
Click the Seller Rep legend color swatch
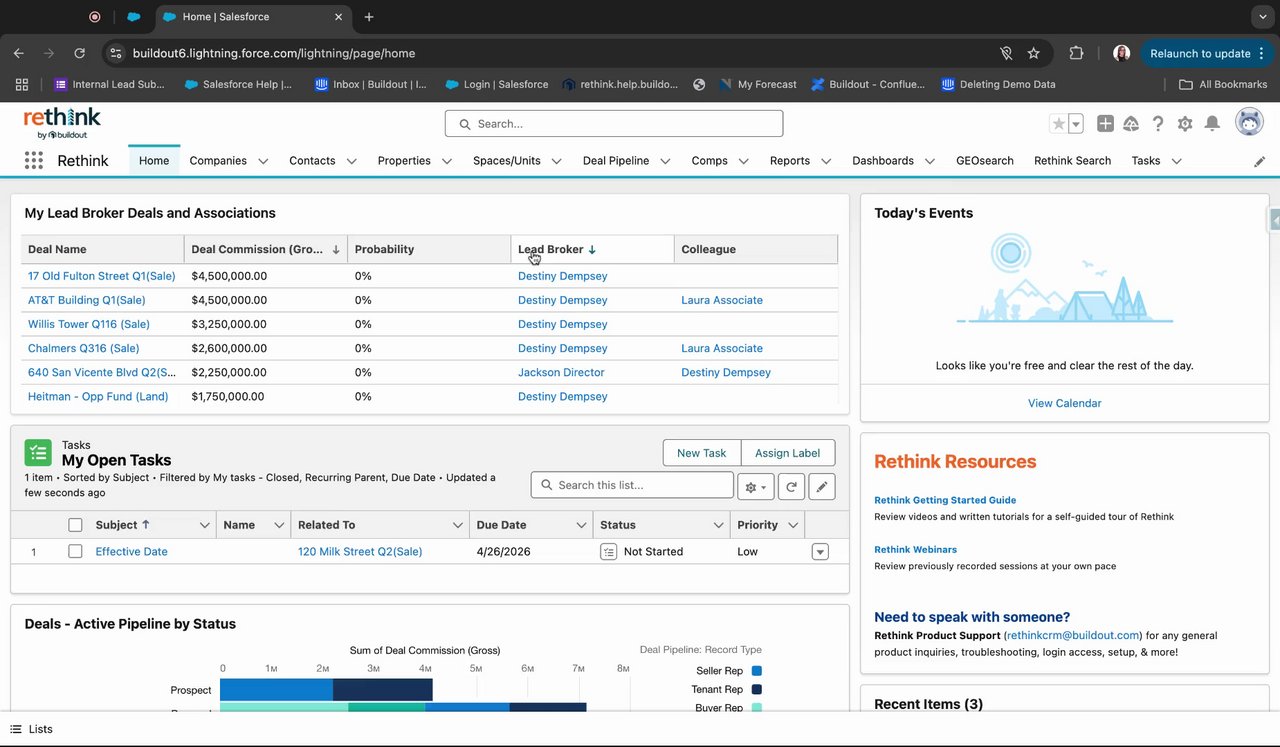point(757,671)
